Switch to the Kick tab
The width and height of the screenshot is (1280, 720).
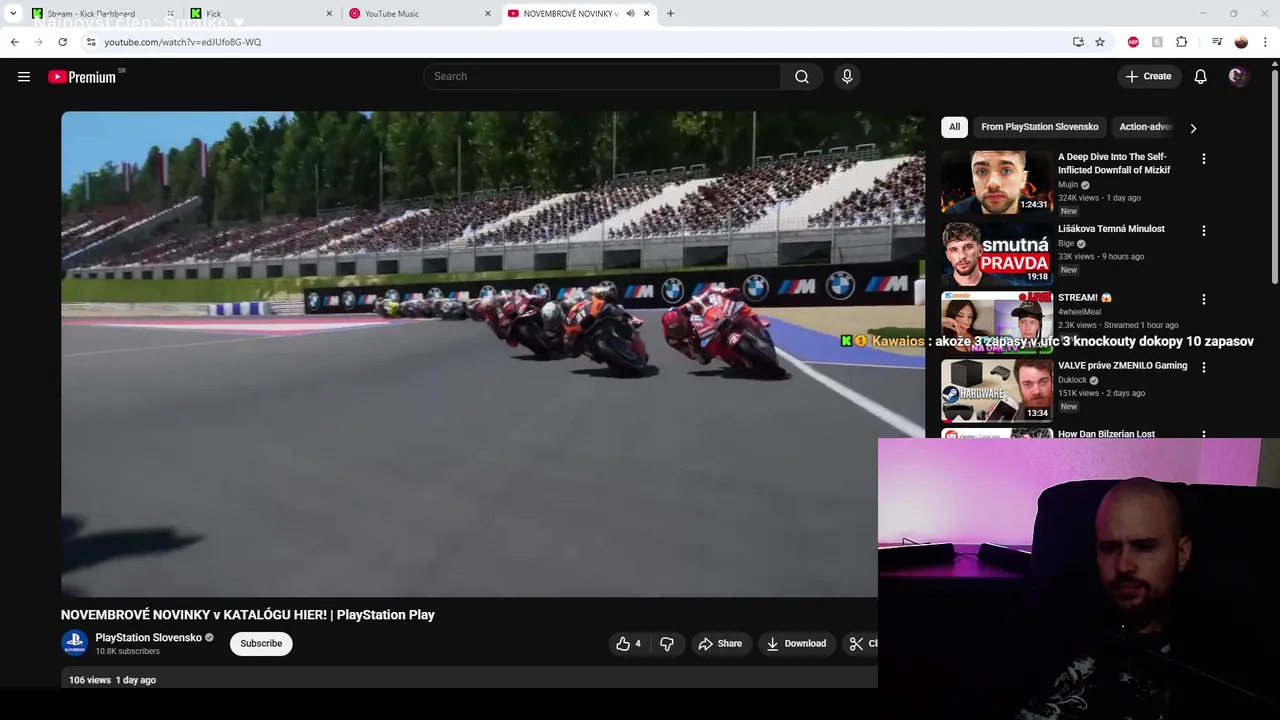click(262, 14)
